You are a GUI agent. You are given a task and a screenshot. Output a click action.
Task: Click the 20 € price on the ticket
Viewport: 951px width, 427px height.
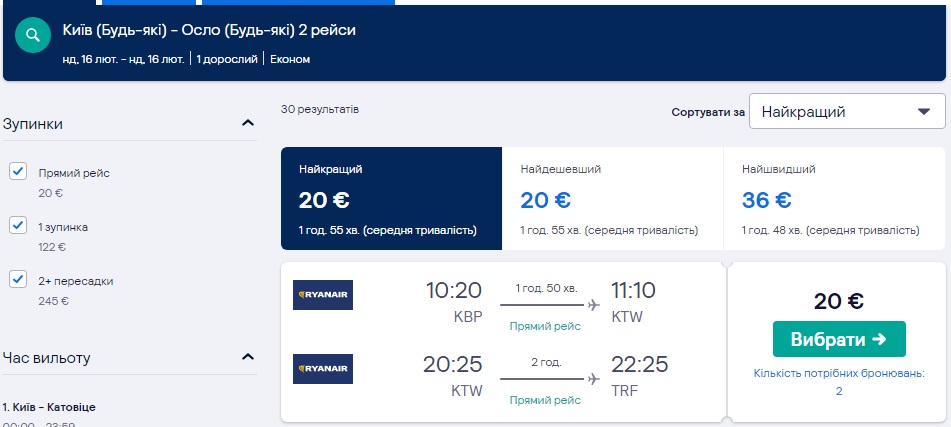pyautogui.click(x=839, y=301)
